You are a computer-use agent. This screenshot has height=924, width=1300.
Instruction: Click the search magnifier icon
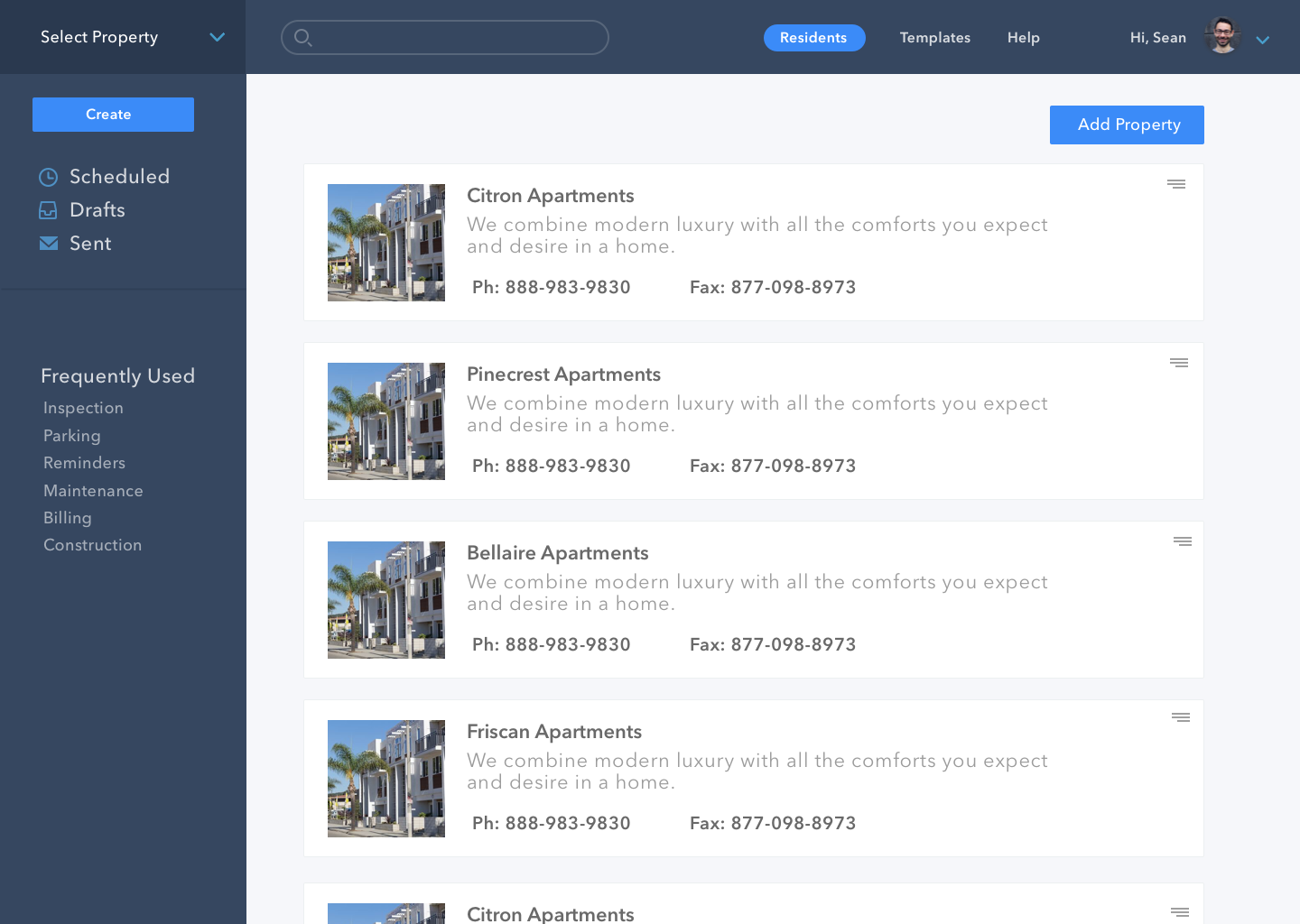(303, 38)
